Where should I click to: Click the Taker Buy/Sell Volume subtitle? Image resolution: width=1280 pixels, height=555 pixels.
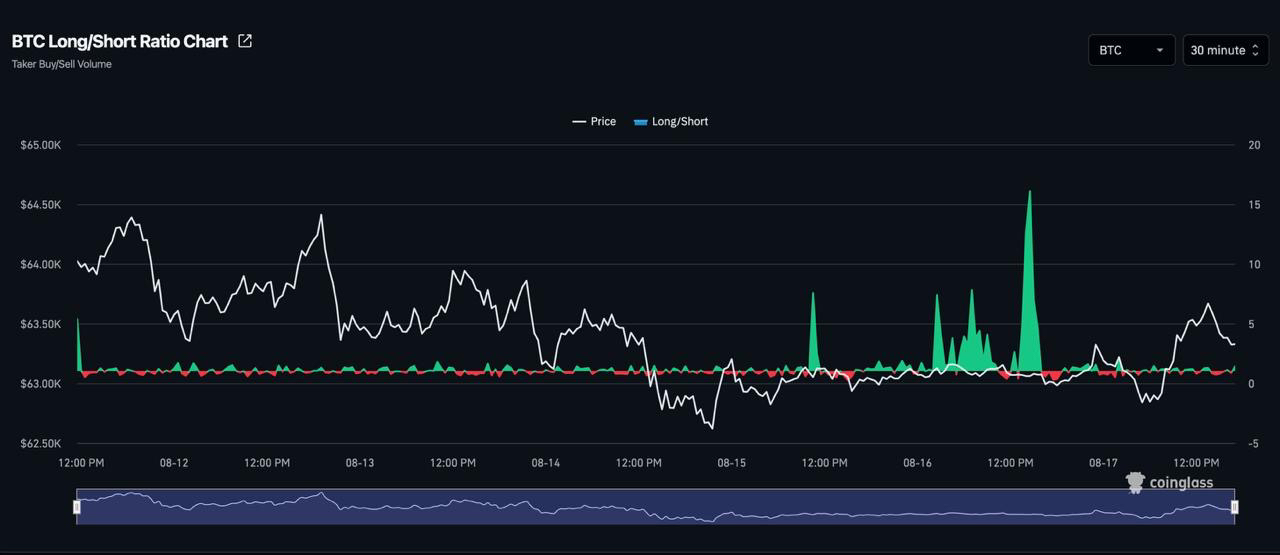tap(62, 64)
